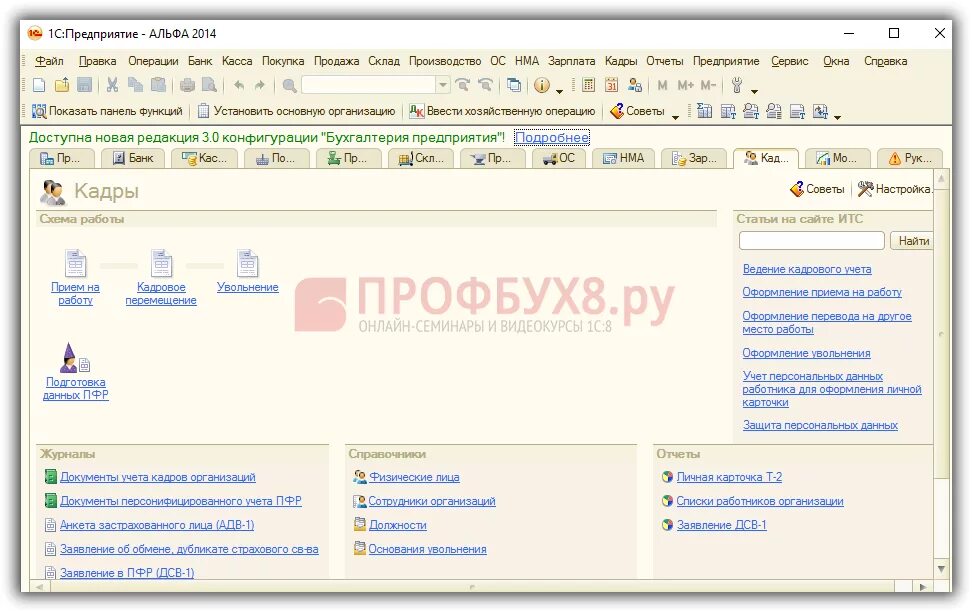Open the Настройка panel settings
Viewport: 972px width, 612px height.
[x=895, y=188]
